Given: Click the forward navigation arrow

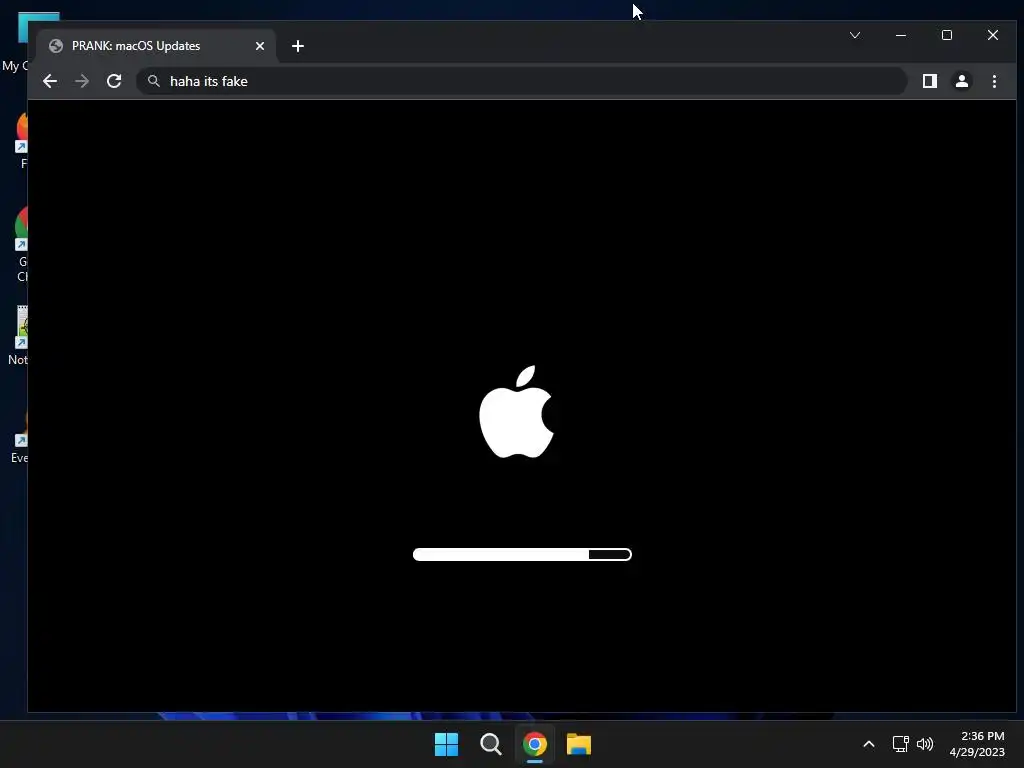Looking at the screenshot, I should pos(82,81).
